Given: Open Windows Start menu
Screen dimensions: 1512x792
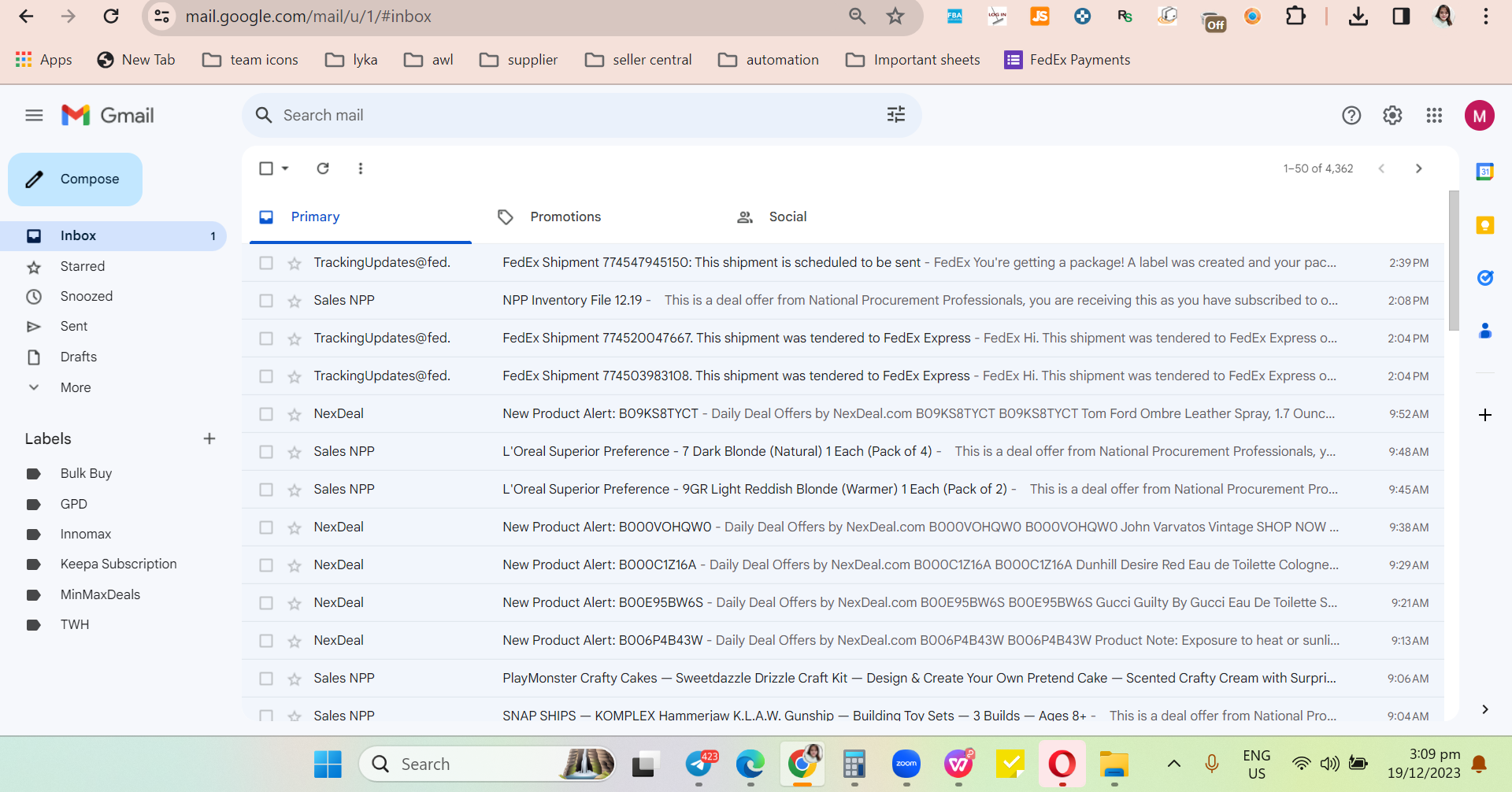Looking at the screenshot, I should pos(328,764).
